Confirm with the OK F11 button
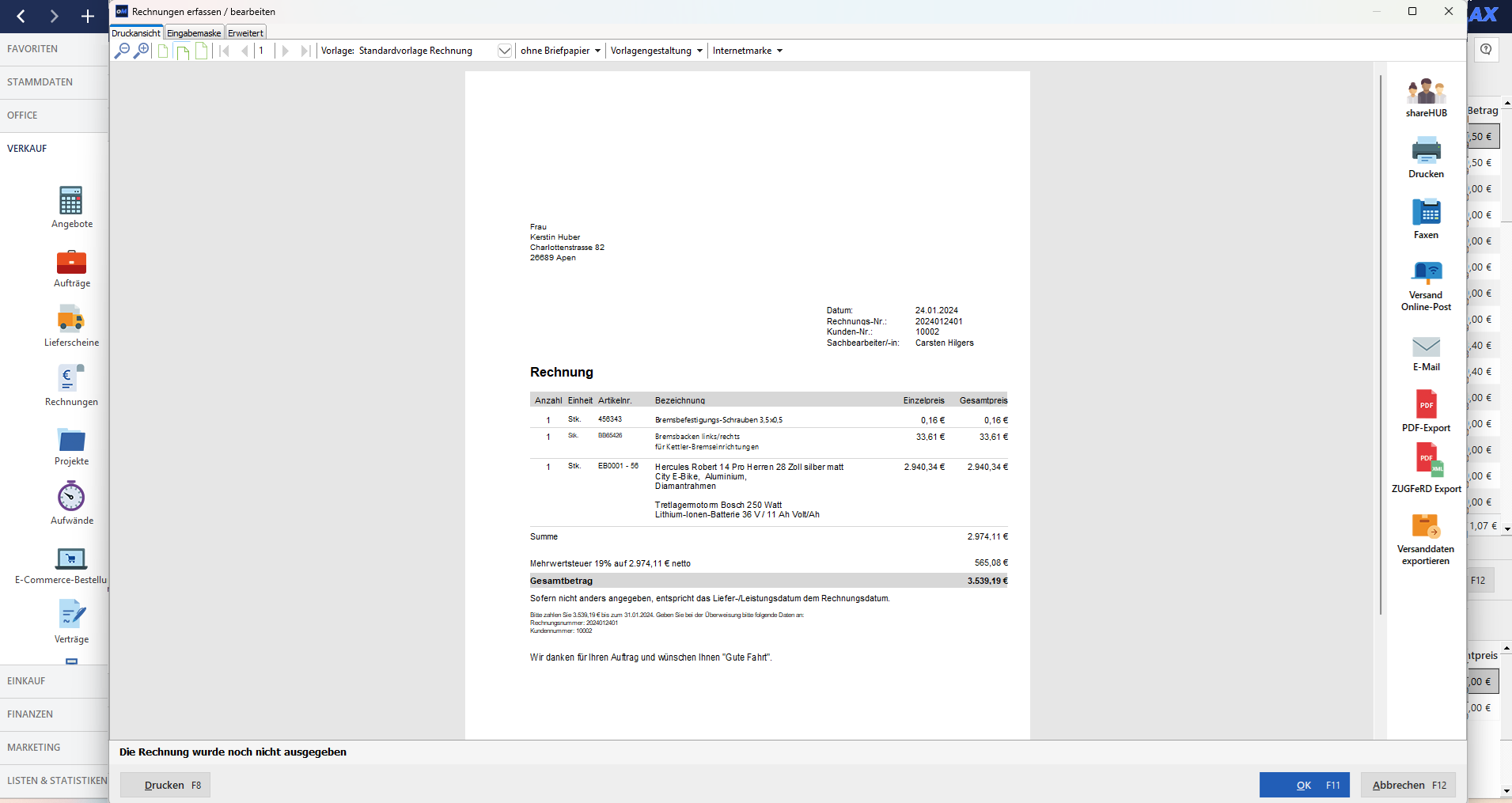 1305,785
